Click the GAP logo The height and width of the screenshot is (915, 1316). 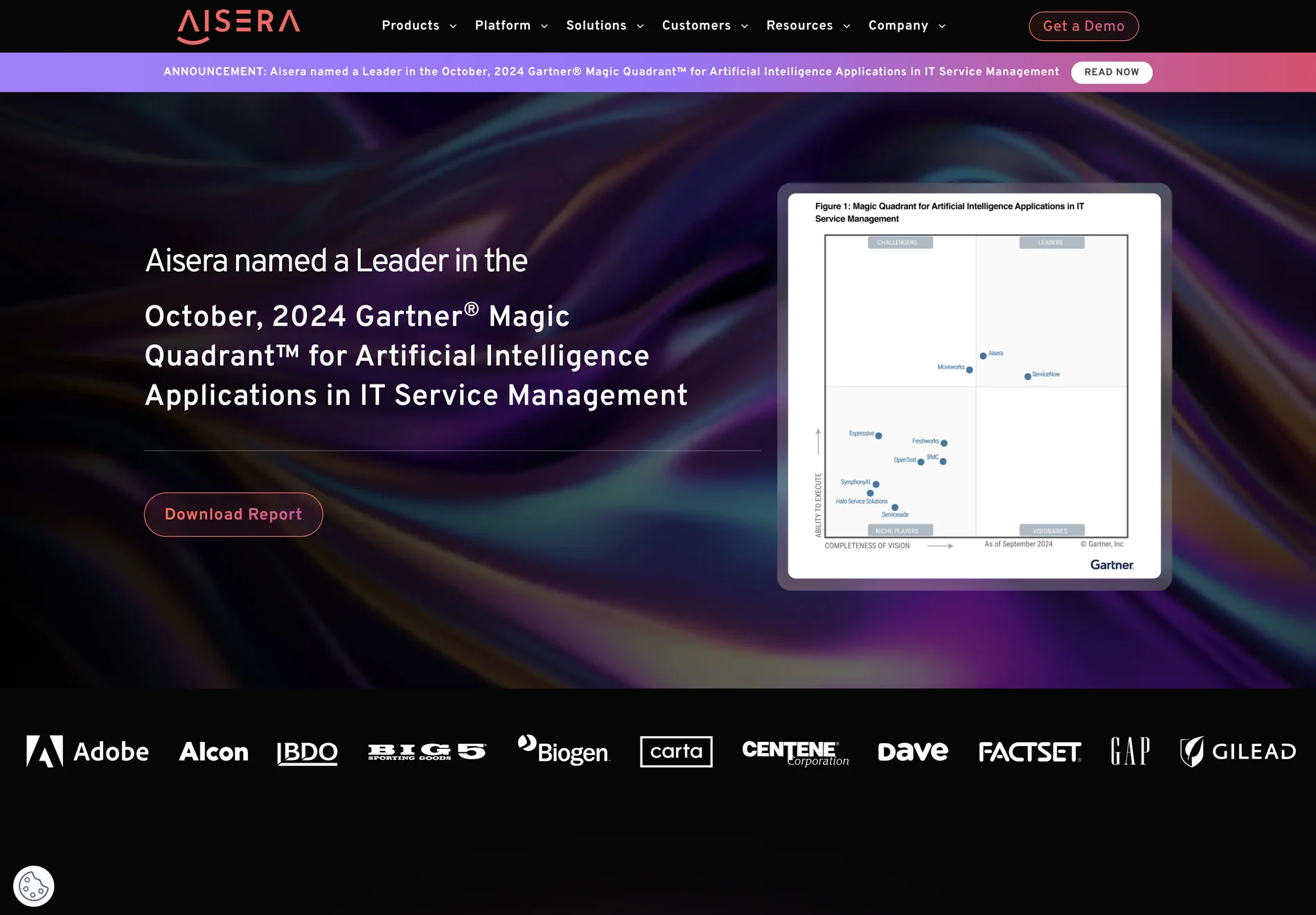click(1130, 752)
